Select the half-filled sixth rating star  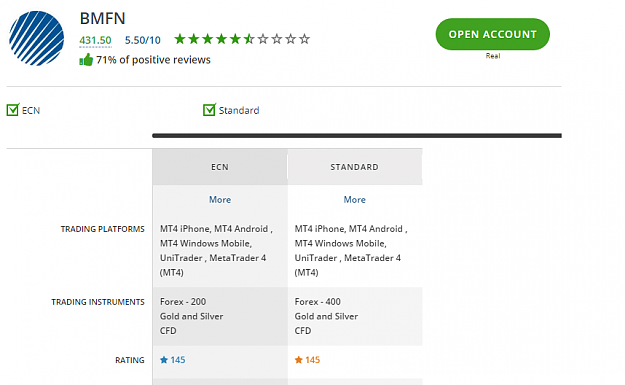click(249, 39)
